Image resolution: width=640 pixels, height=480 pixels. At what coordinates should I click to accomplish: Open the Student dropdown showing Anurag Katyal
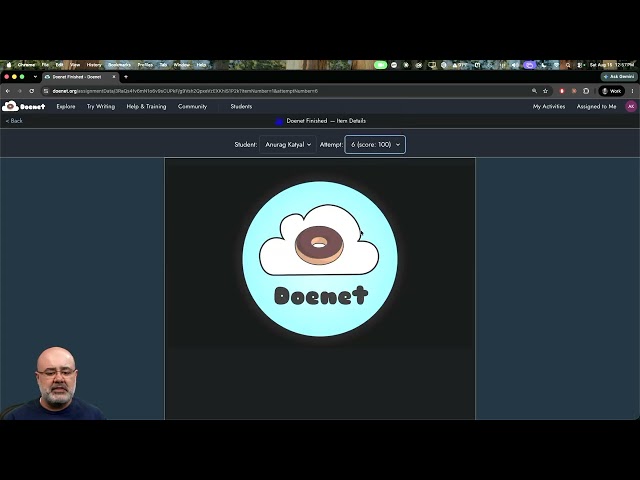[x=288, y=144]
